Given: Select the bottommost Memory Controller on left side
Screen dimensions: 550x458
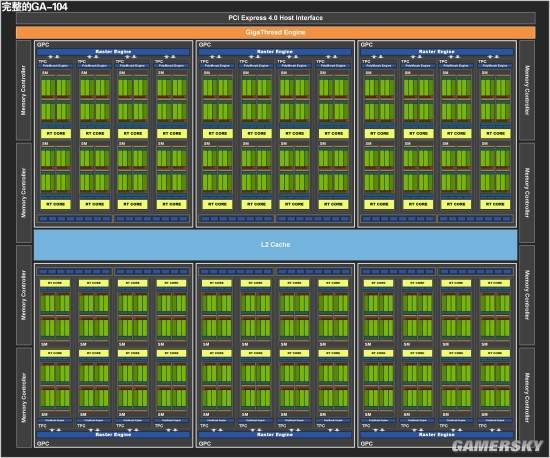Looking at the screenshot, I should [x=24, y=398].
